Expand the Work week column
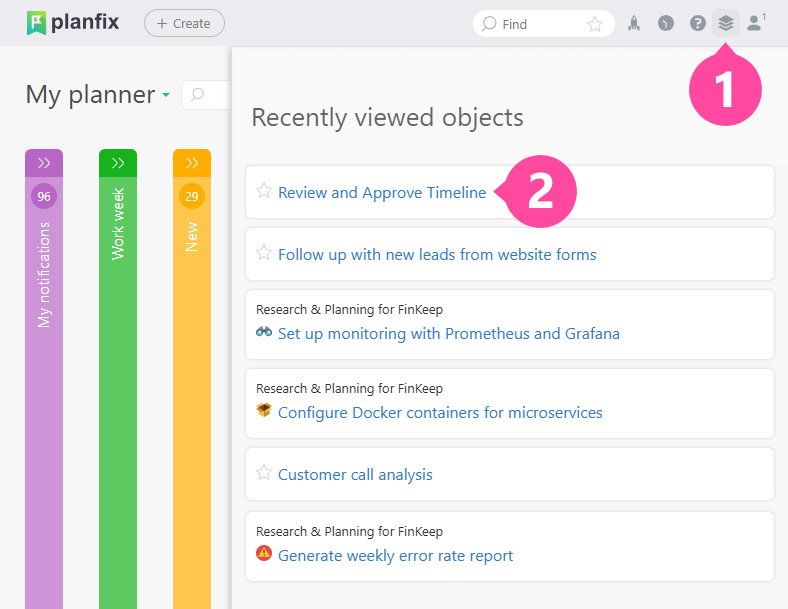Viewport: 788px width, 609px height. (118, 163)
